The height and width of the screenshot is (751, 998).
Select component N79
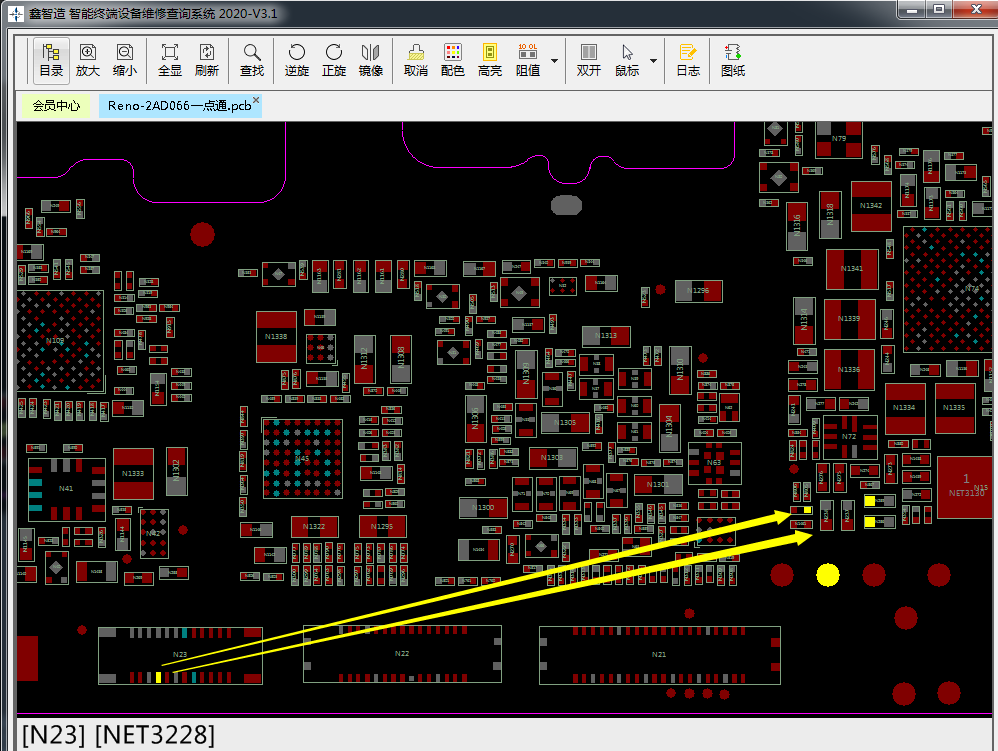pos(839,139)
